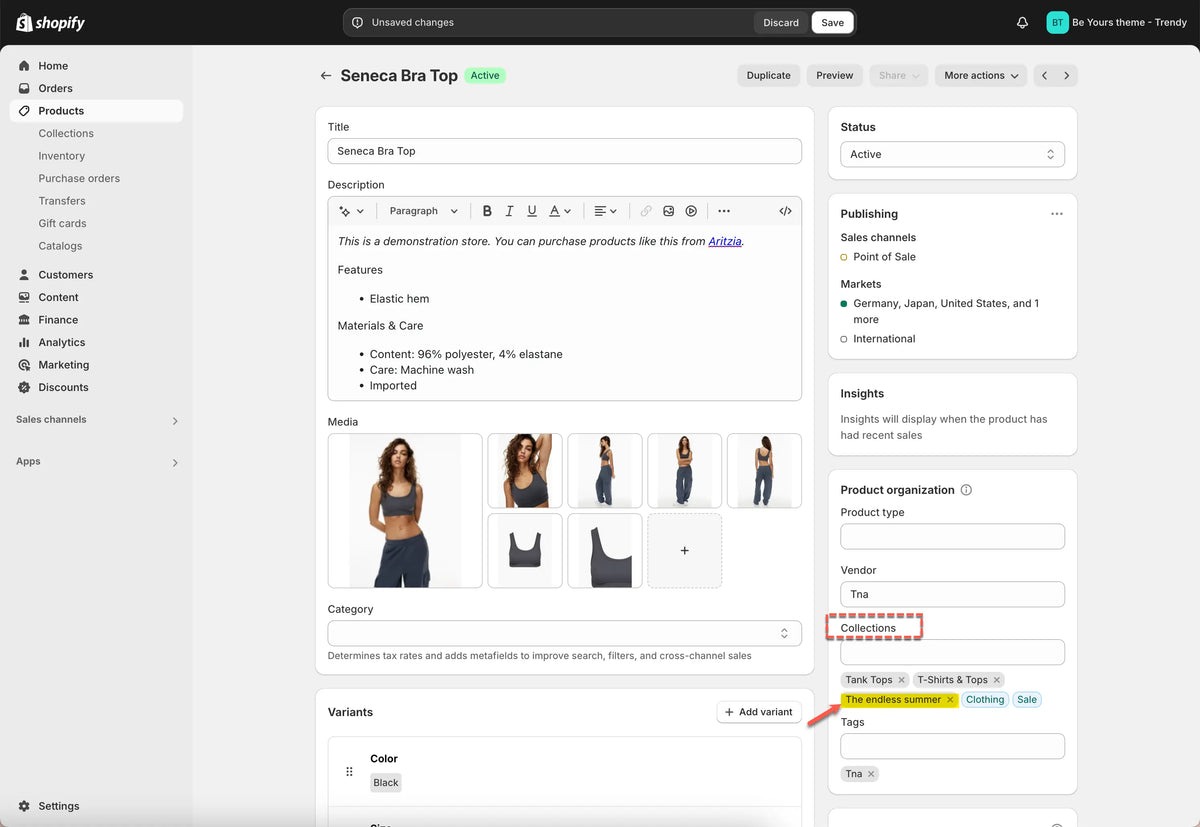Save the unsaved changes
This screenshot has width=1200, height=827.
click(x=832, y=22)
